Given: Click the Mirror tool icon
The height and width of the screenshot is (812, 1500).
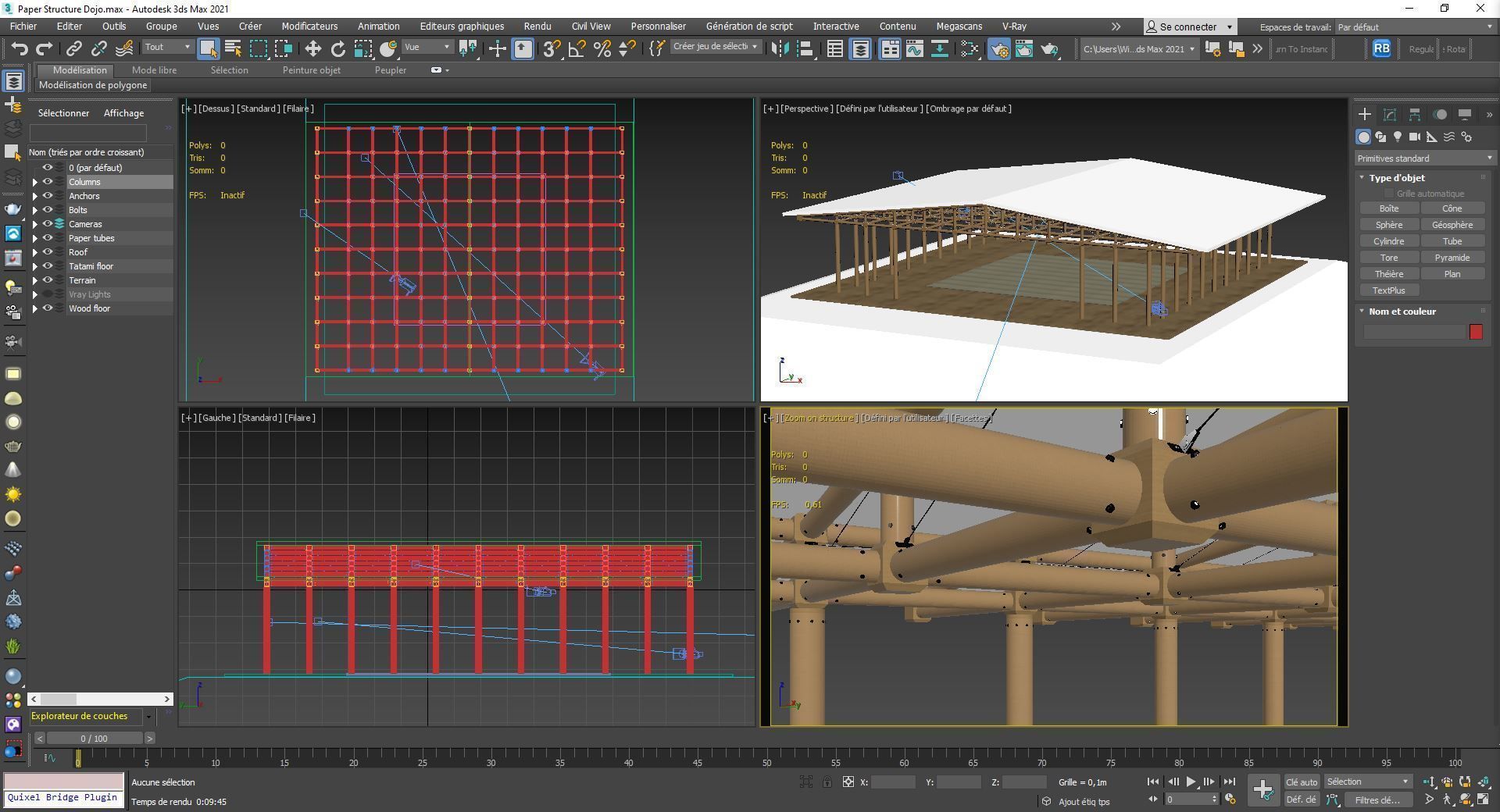Looking at the screenshot, I should [779, 48].
